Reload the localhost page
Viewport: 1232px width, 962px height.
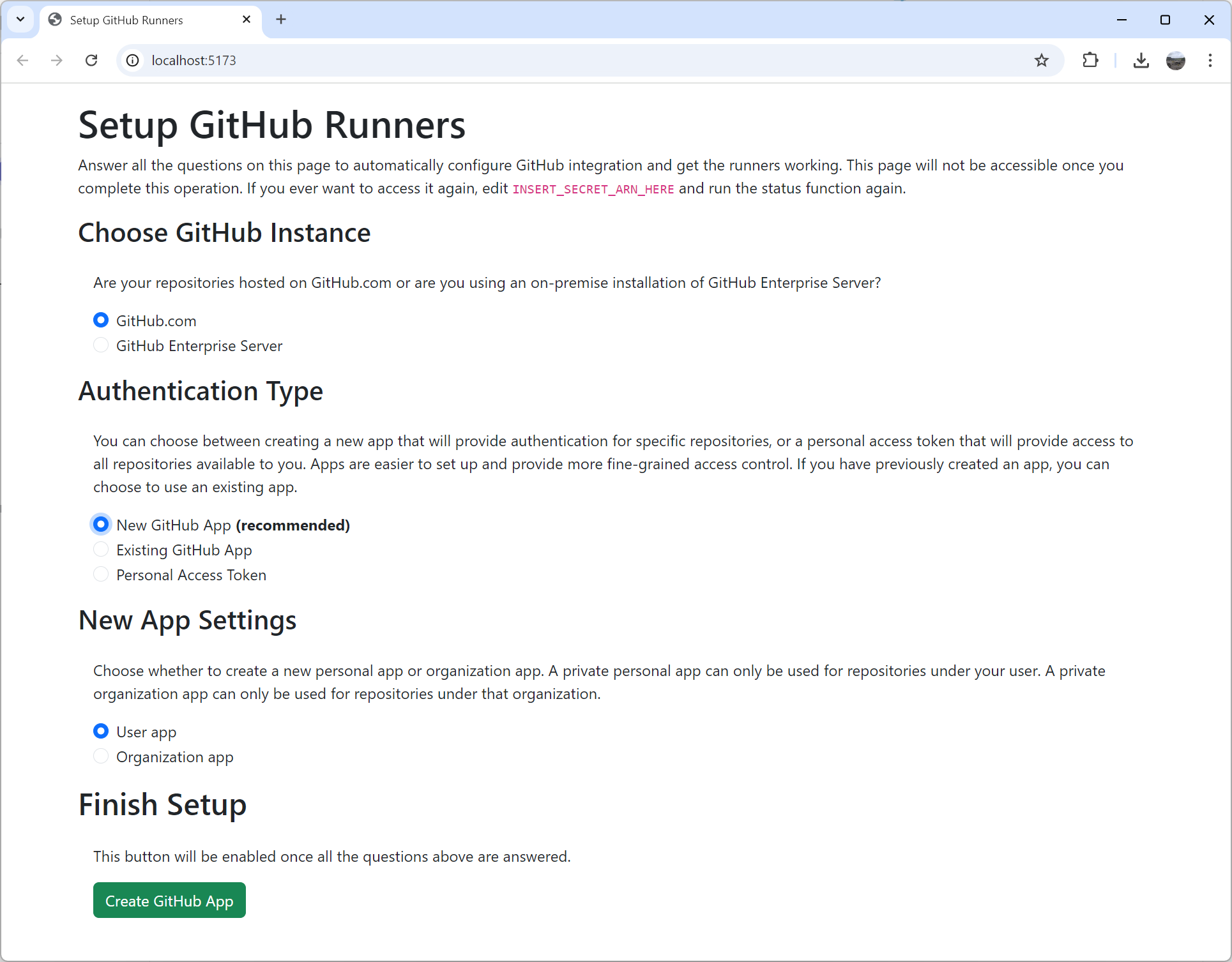(91, 60)
